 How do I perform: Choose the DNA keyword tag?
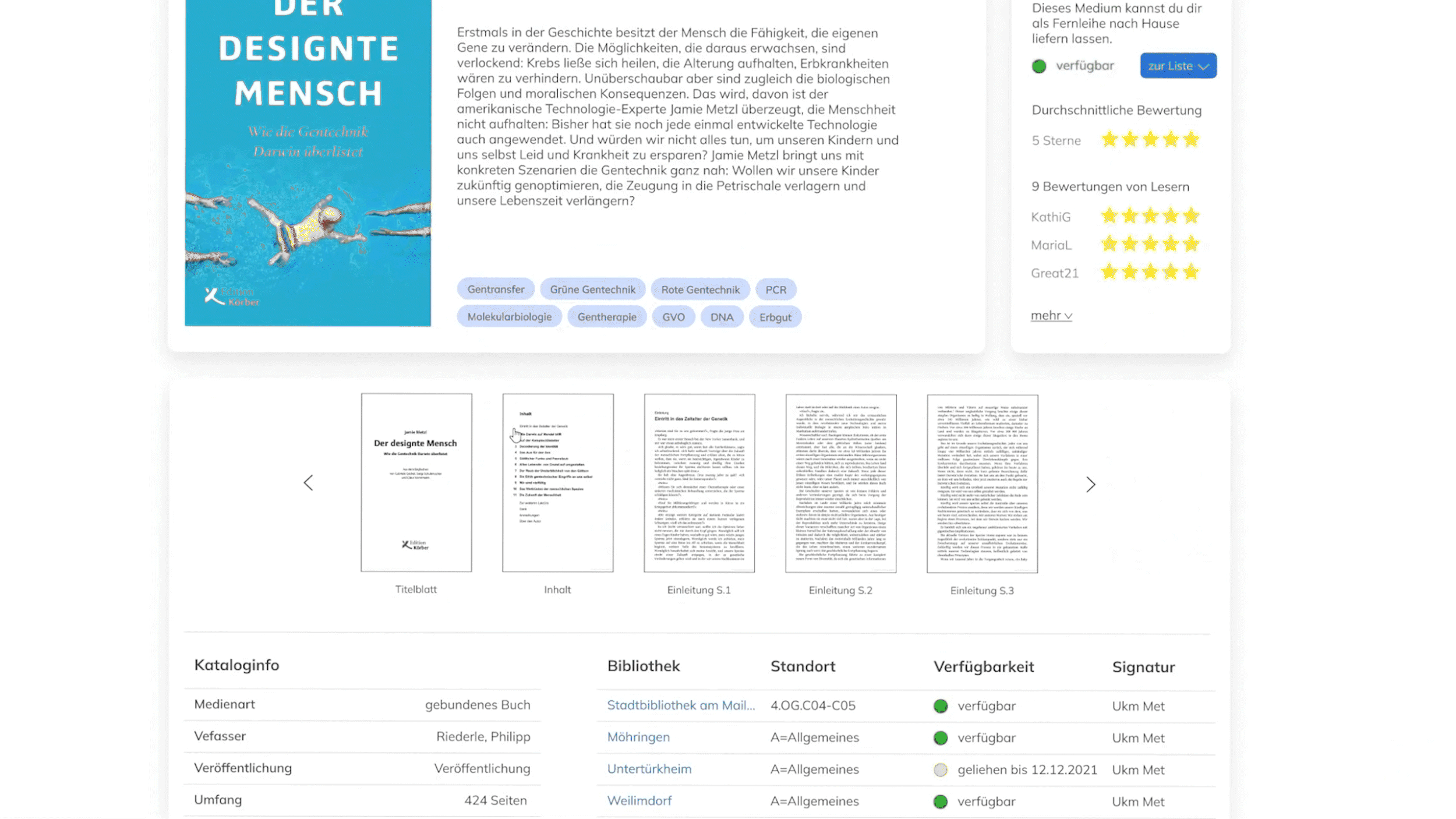722,317
